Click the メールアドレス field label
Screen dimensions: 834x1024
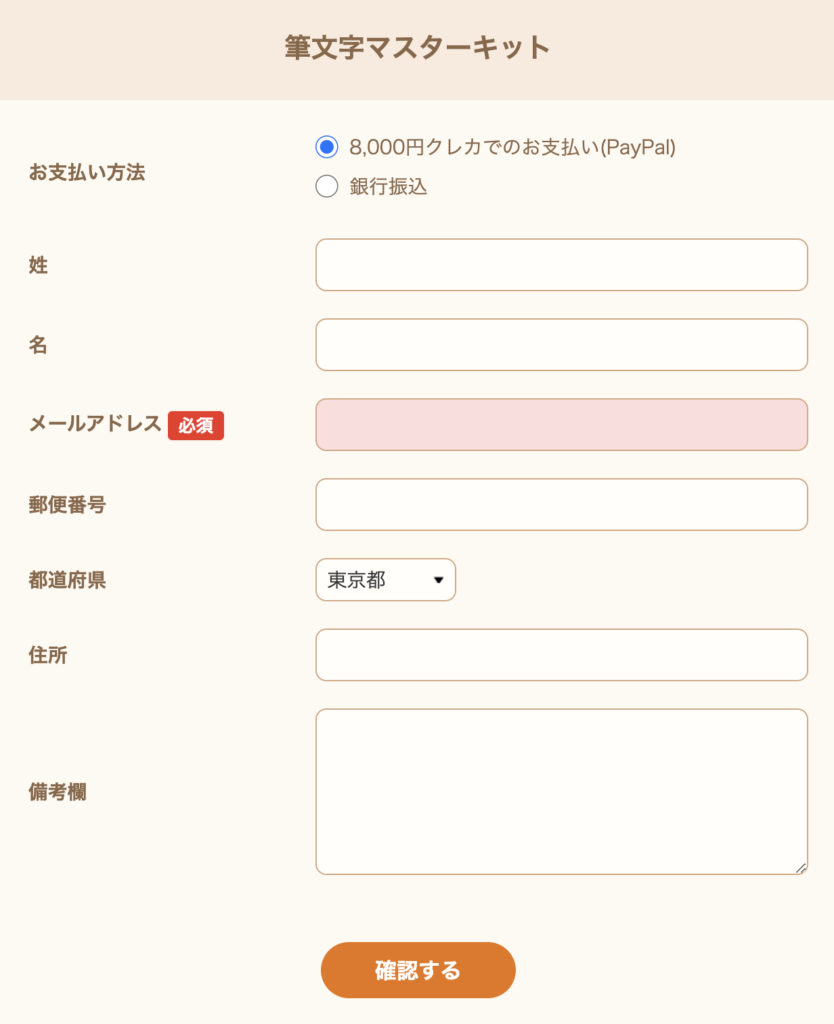coord(95,424)
